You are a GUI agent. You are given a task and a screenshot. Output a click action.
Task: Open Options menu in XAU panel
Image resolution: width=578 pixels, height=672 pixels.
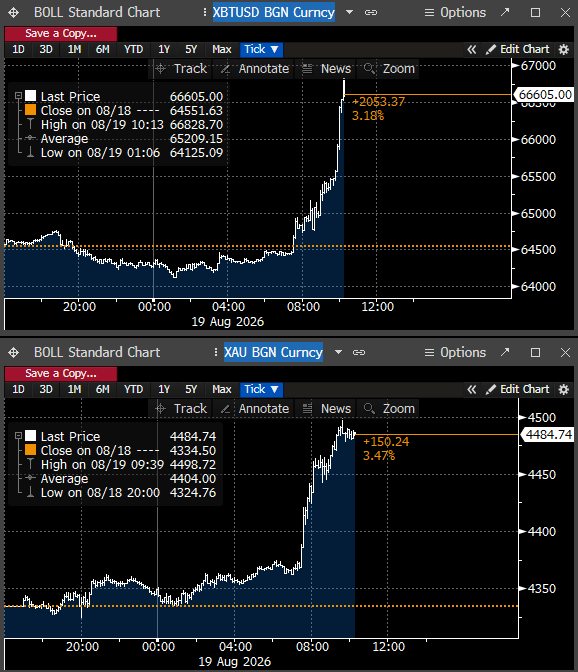click(x=455, y=352)
